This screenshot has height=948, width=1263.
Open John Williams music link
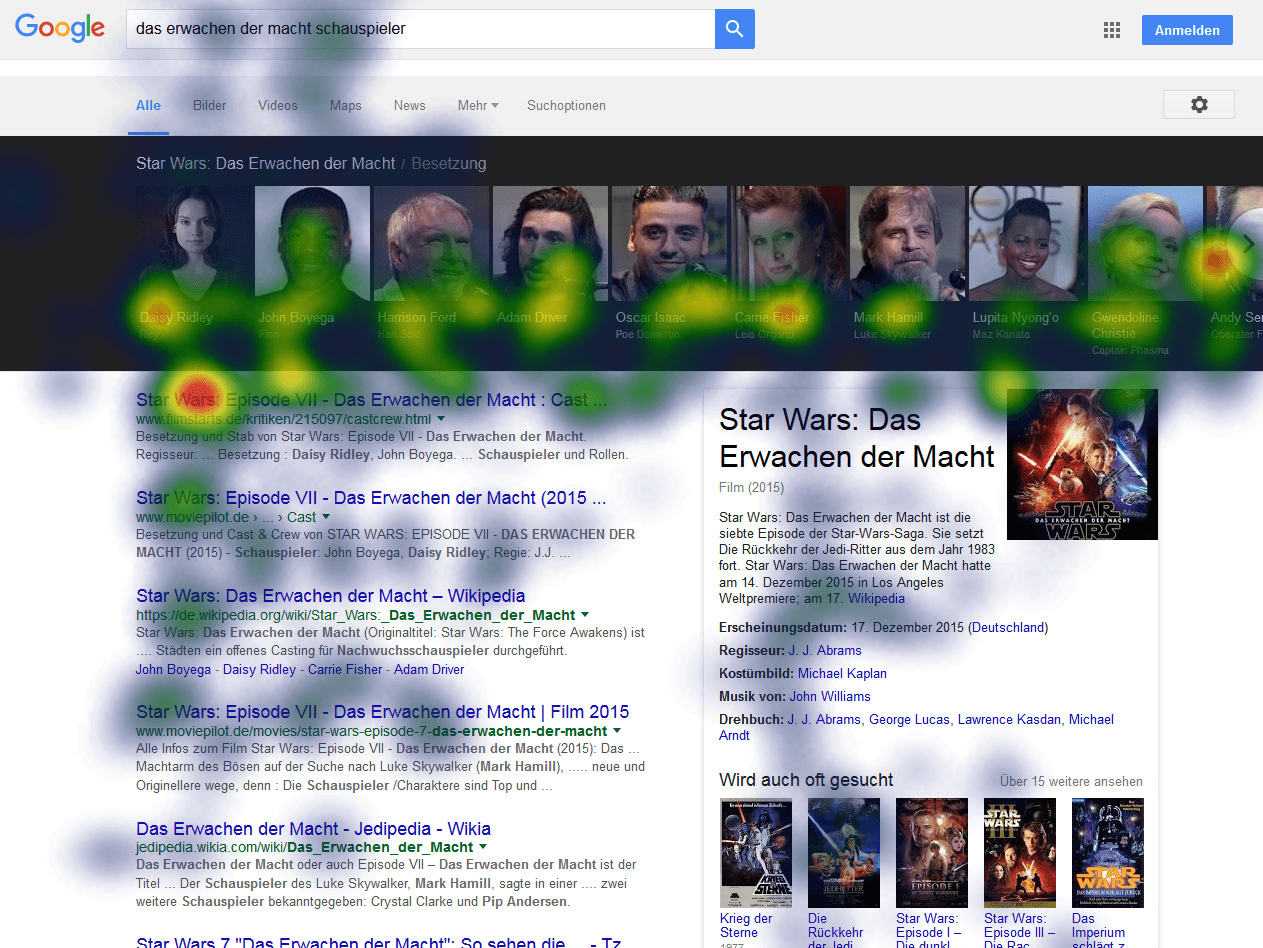(x=830, y=696)
